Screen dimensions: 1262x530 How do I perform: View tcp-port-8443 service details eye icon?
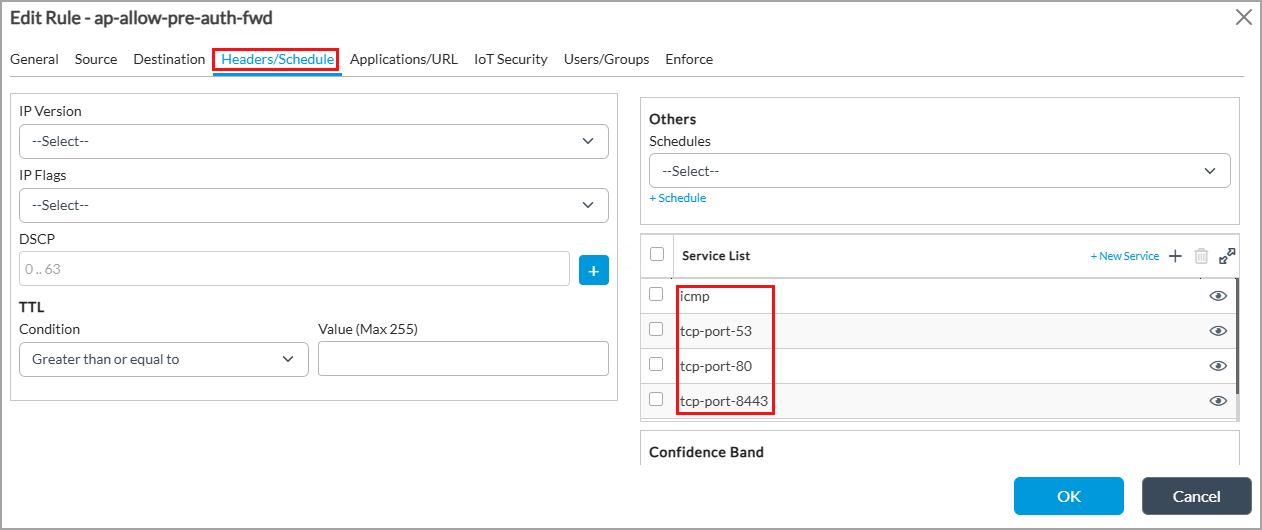(1218, 401)
